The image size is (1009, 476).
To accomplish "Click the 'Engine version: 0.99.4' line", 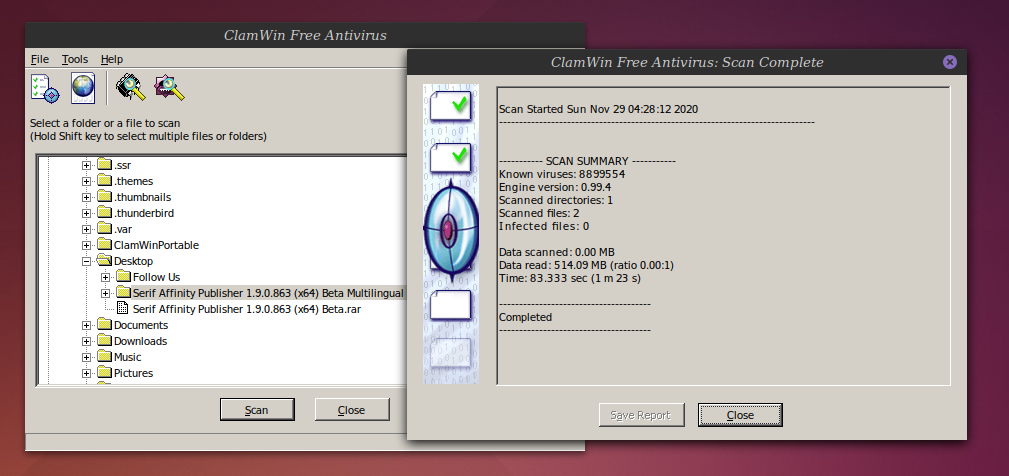I will point(555,187).
